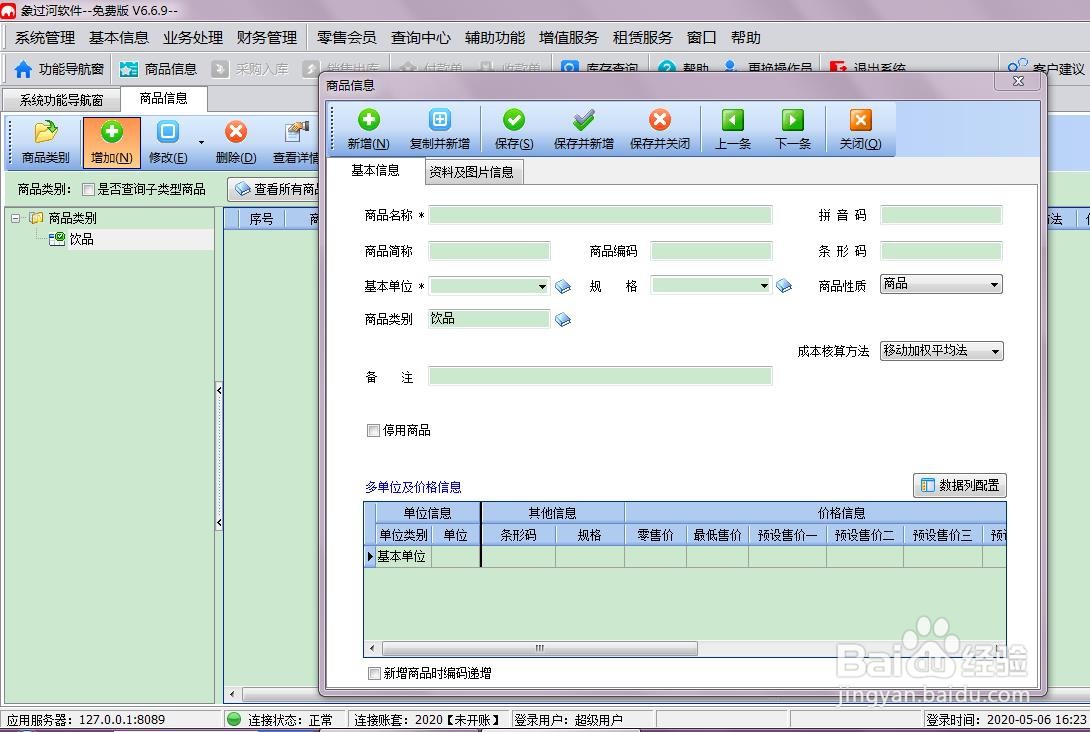Open the 增值服务 menu

(568, 38)
